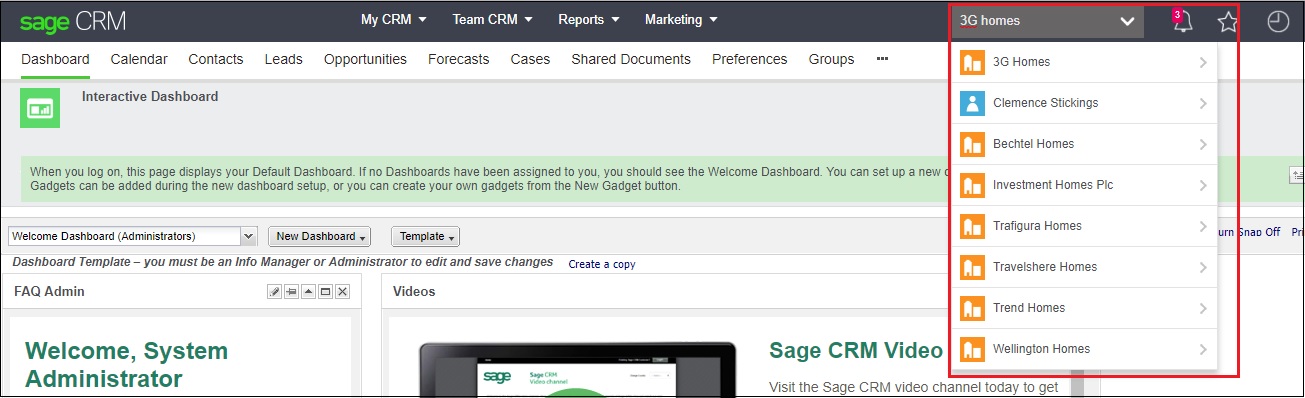Select the Investment Homes Plc result

point(1084,185)
